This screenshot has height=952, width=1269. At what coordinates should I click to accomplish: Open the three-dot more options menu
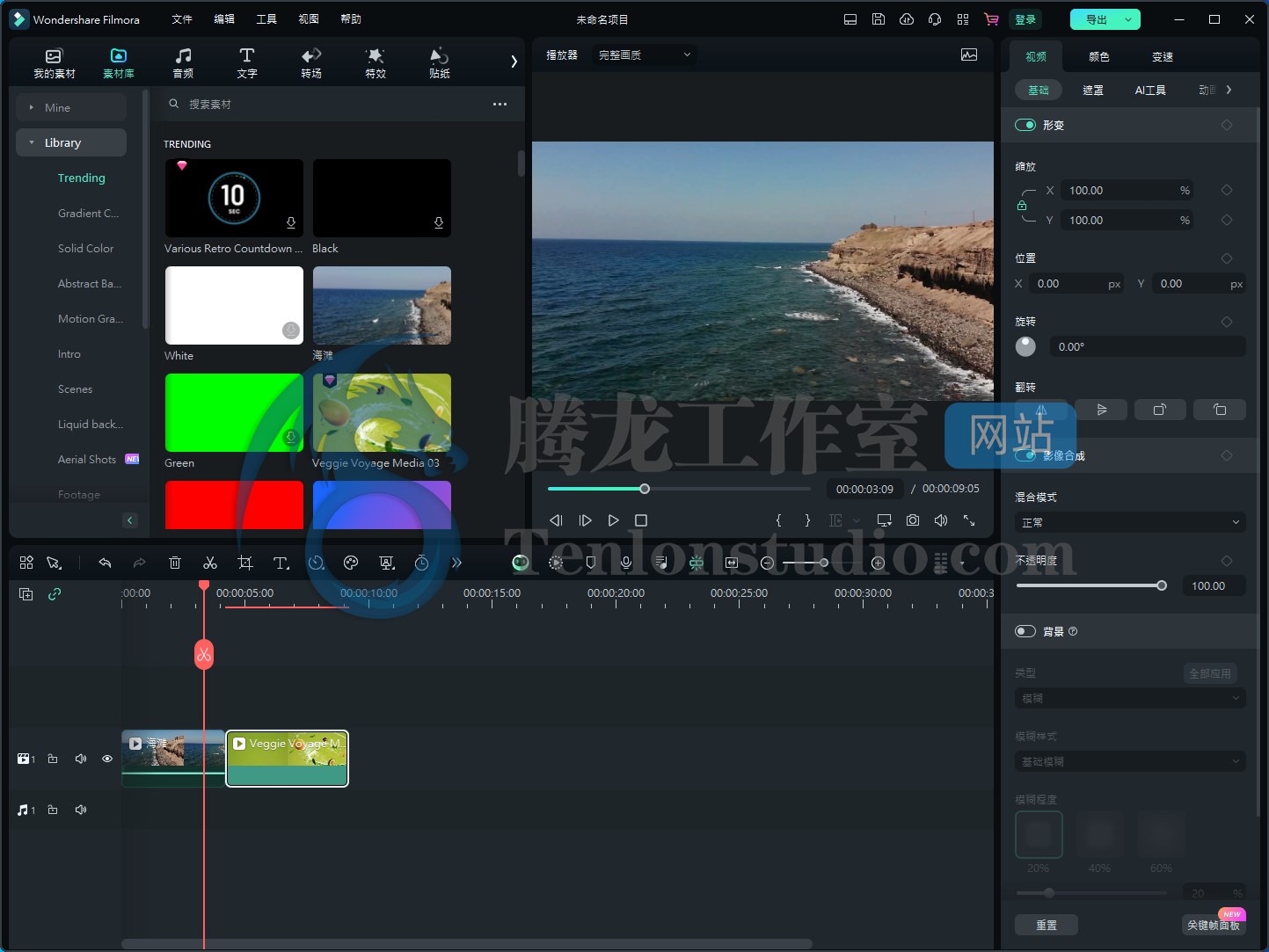coord(500,104)
